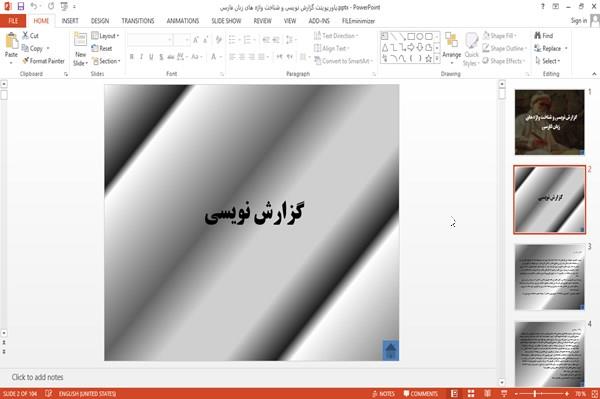This screenshot has height=399, width=600.
Task: Click the blue home action button on slide
Action: point(390,350)
